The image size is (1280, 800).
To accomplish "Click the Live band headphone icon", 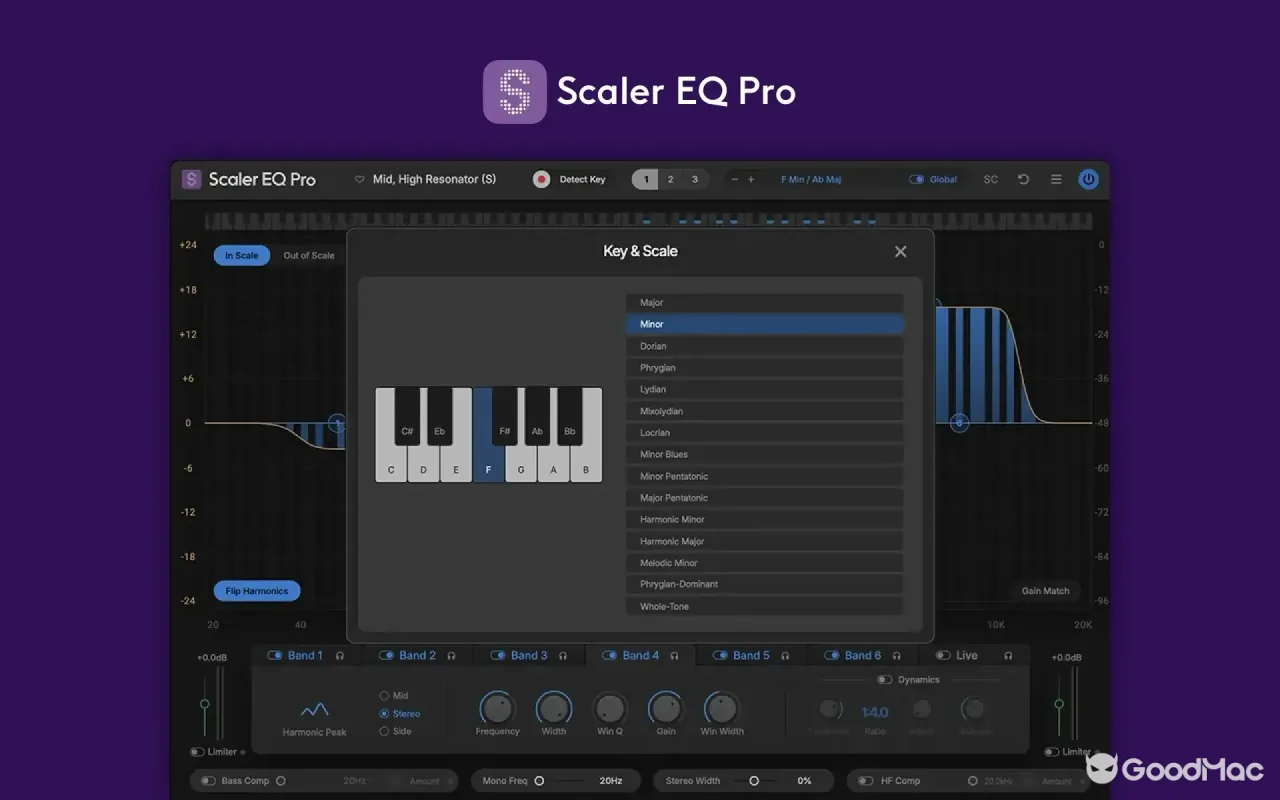I will (x=1008, y=656).
